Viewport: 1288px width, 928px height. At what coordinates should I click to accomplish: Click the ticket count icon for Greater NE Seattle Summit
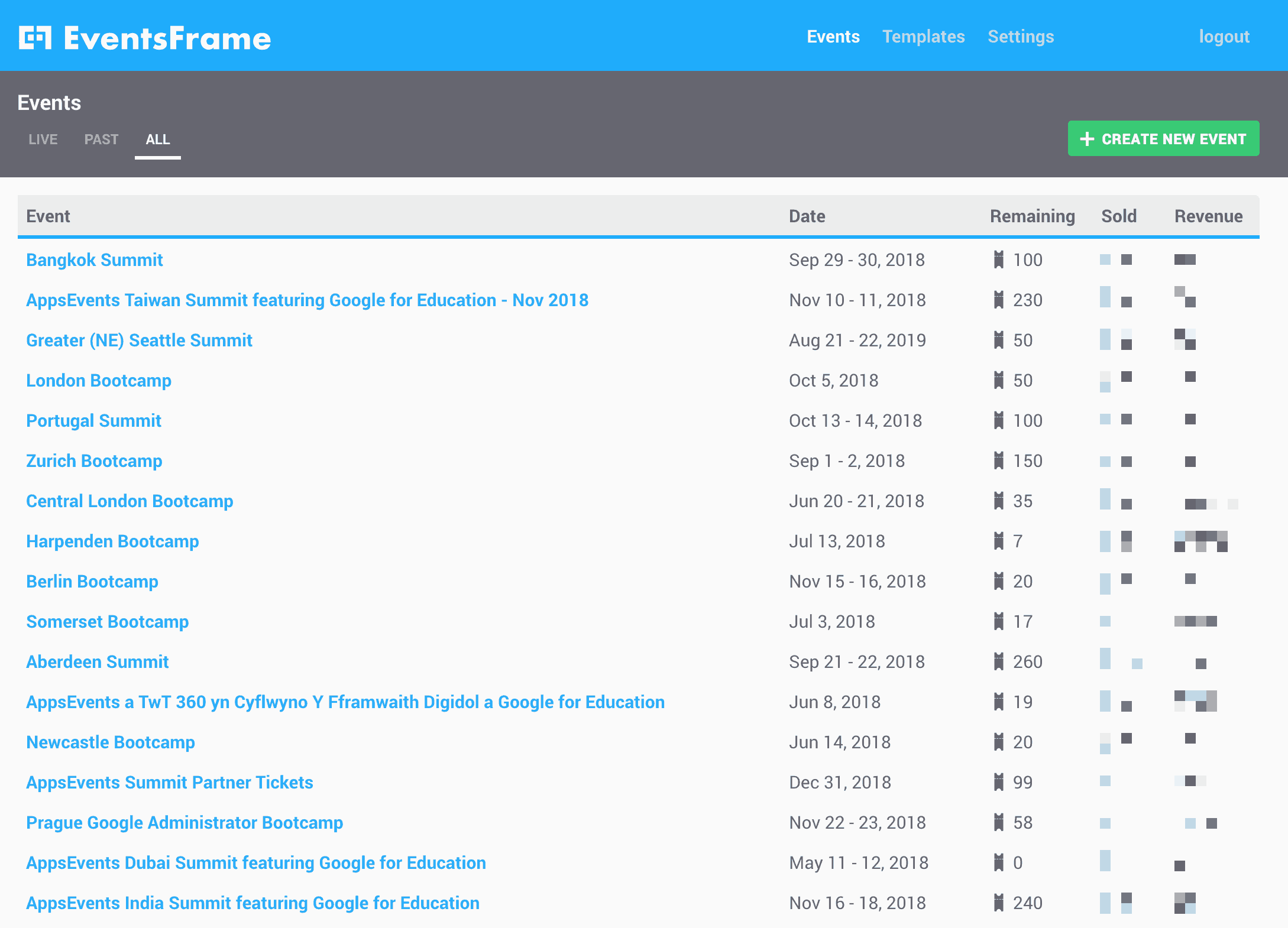(x=999, y=340)
